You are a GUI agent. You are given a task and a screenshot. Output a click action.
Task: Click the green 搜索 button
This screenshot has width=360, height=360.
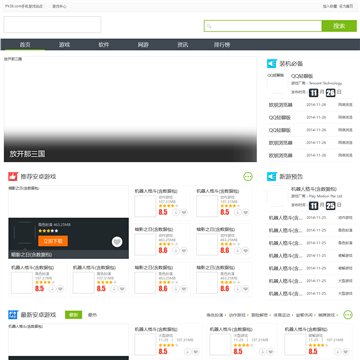pyautogui.click(x=339, y=26)
